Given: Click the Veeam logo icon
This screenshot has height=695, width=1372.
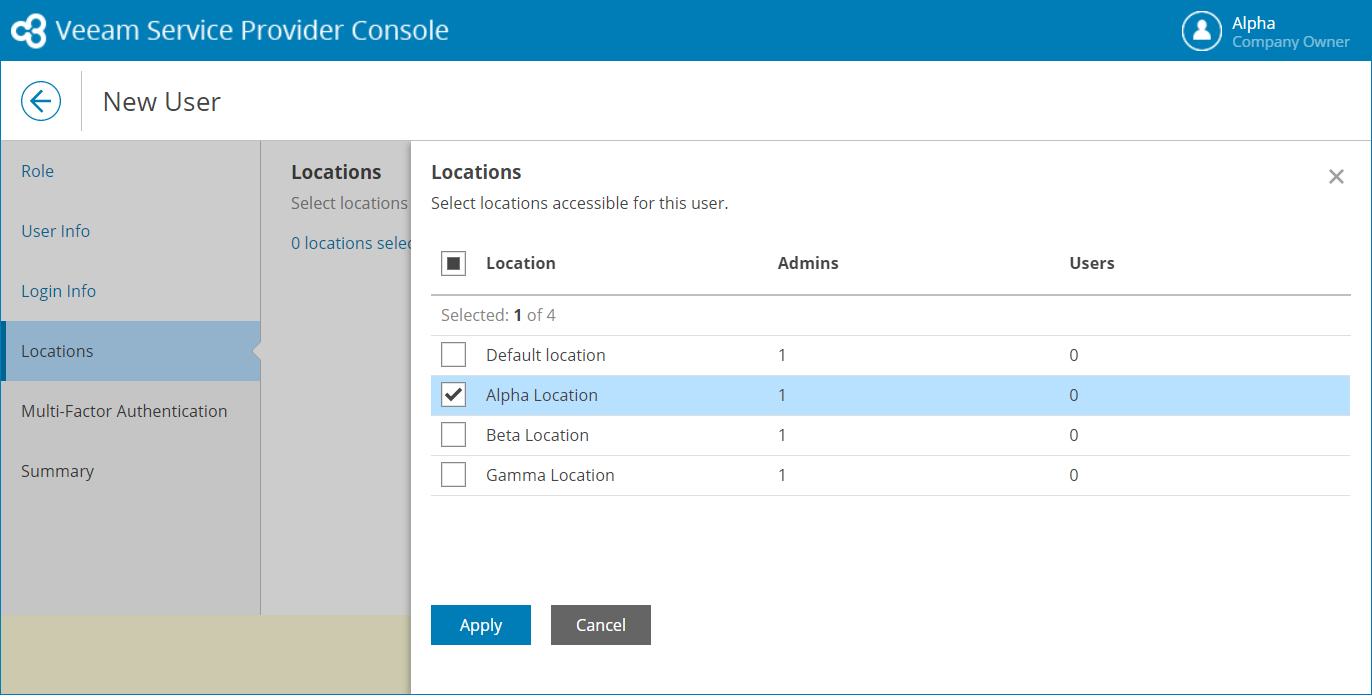Looking at the screenshot, I should pyautogui.click(x=28, y=31).
